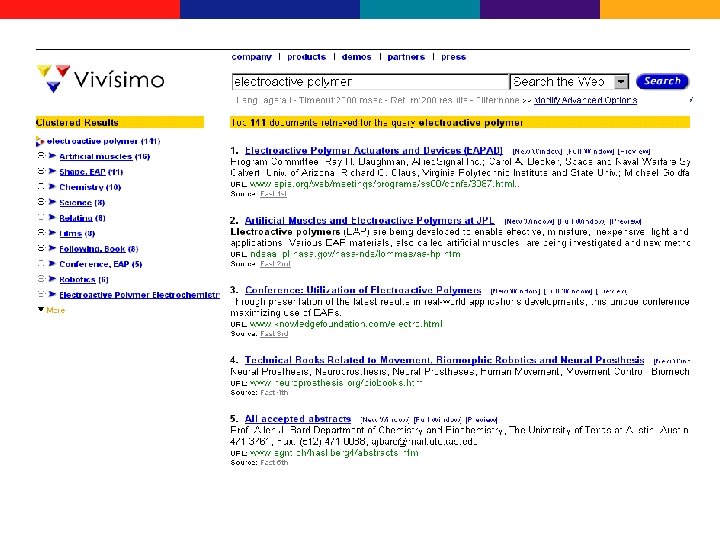Open result Conference: Utilization of Electroactive Polymers
The image size is (720, 540).
click(x=363, y=290)
